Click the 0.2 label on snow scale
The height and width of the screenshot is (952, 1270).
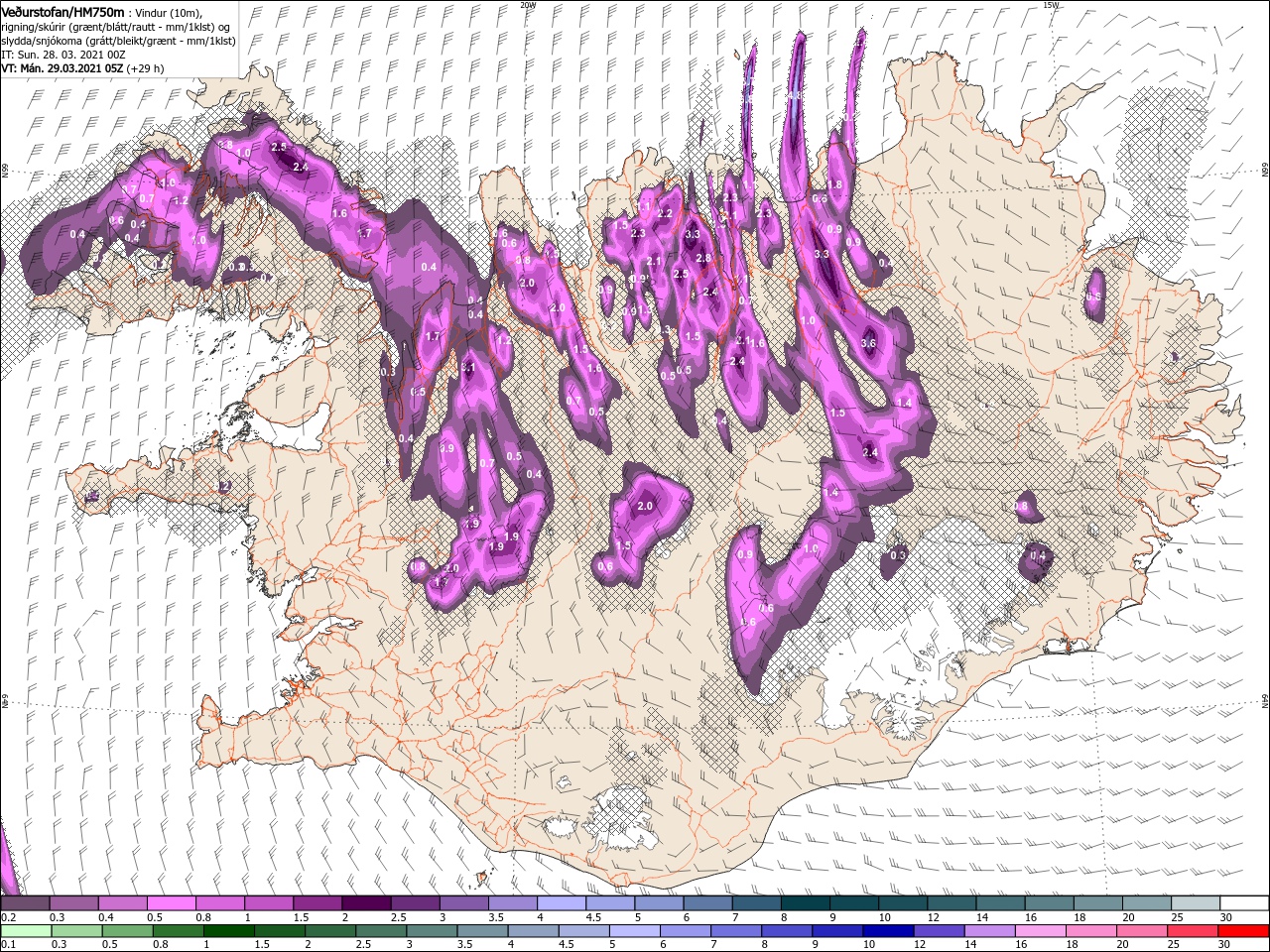[9, 917]
